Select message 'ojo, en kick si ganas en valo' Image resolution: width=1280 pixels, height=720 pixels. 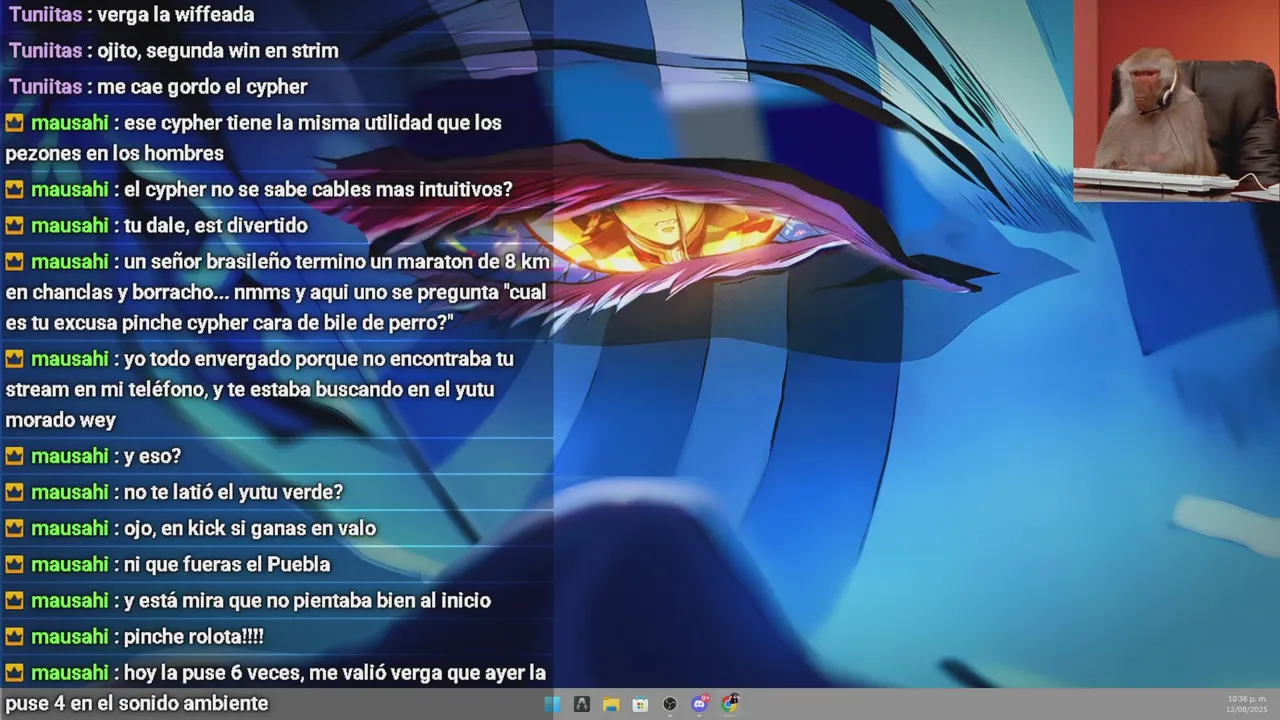tap(250, 529)
